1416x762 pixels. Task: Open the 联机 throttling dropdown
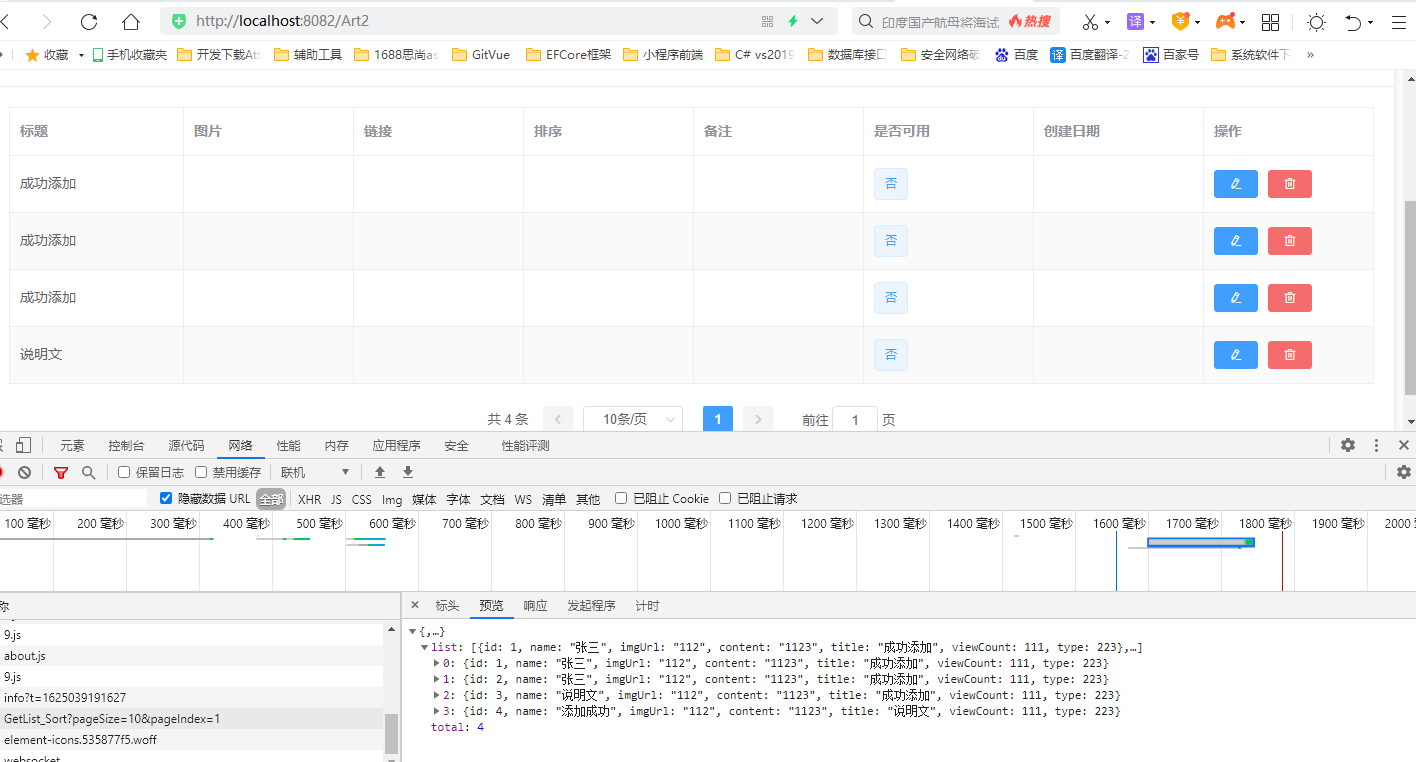pyautogui.click(x=315, y=472)
